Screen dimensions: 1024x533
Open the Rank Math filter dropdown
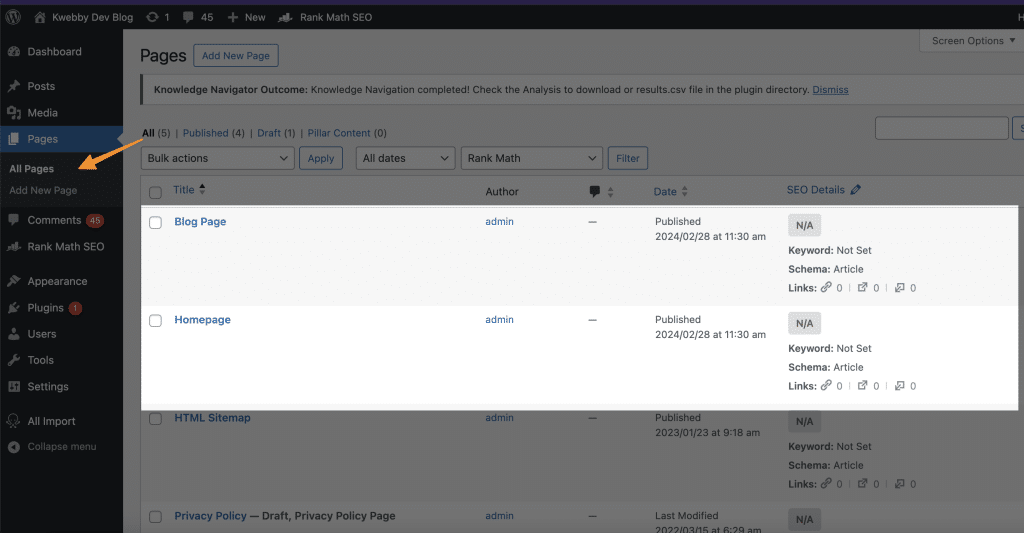(x=532, y=158)
